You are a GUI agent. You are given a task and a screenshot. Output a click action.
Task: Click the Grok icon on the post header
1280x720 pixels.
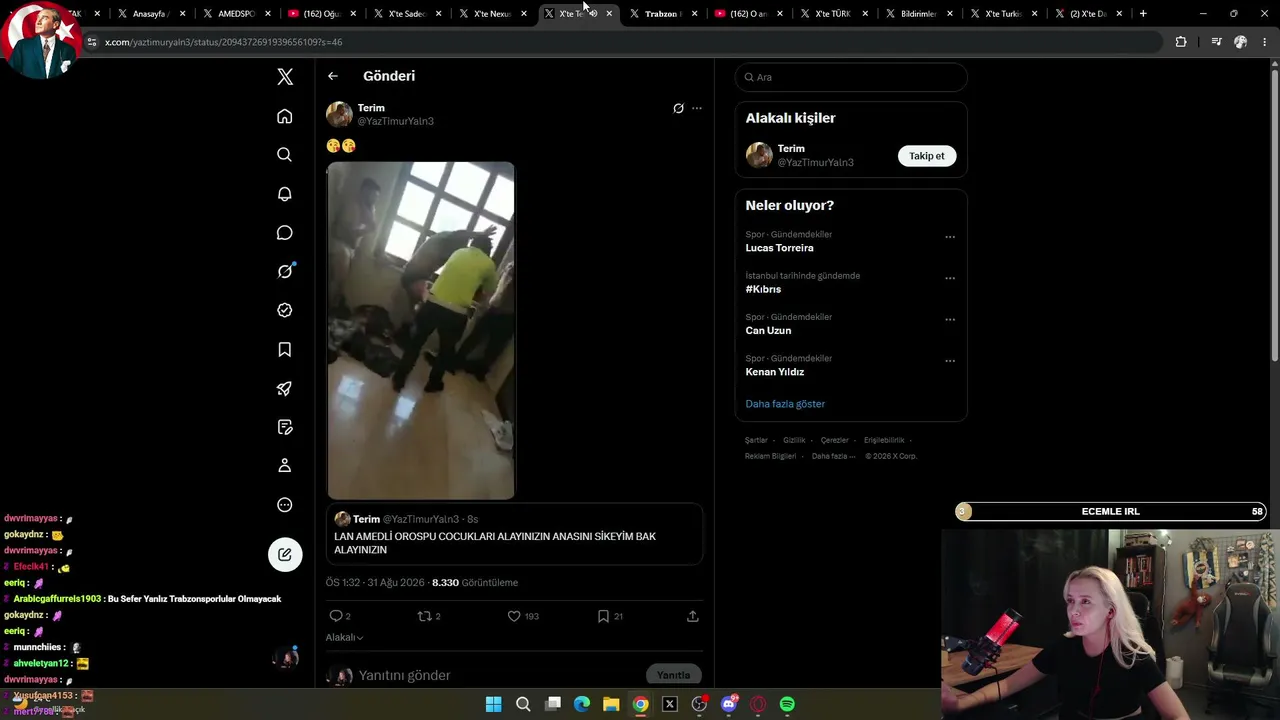click(678, 108)
